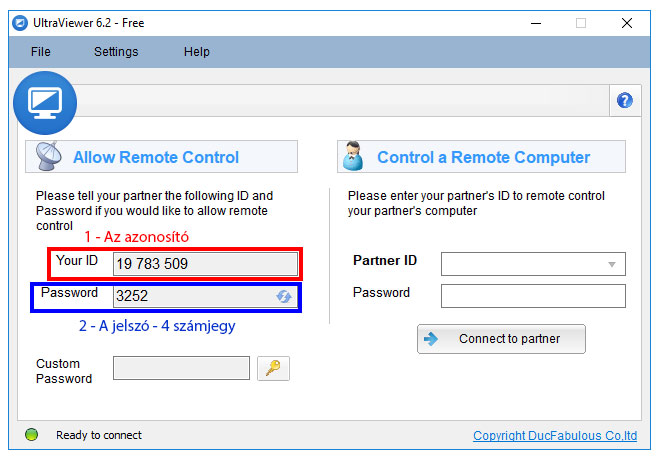Click the person with computer icon
The image size is (668, 460).
coord(353,157)
